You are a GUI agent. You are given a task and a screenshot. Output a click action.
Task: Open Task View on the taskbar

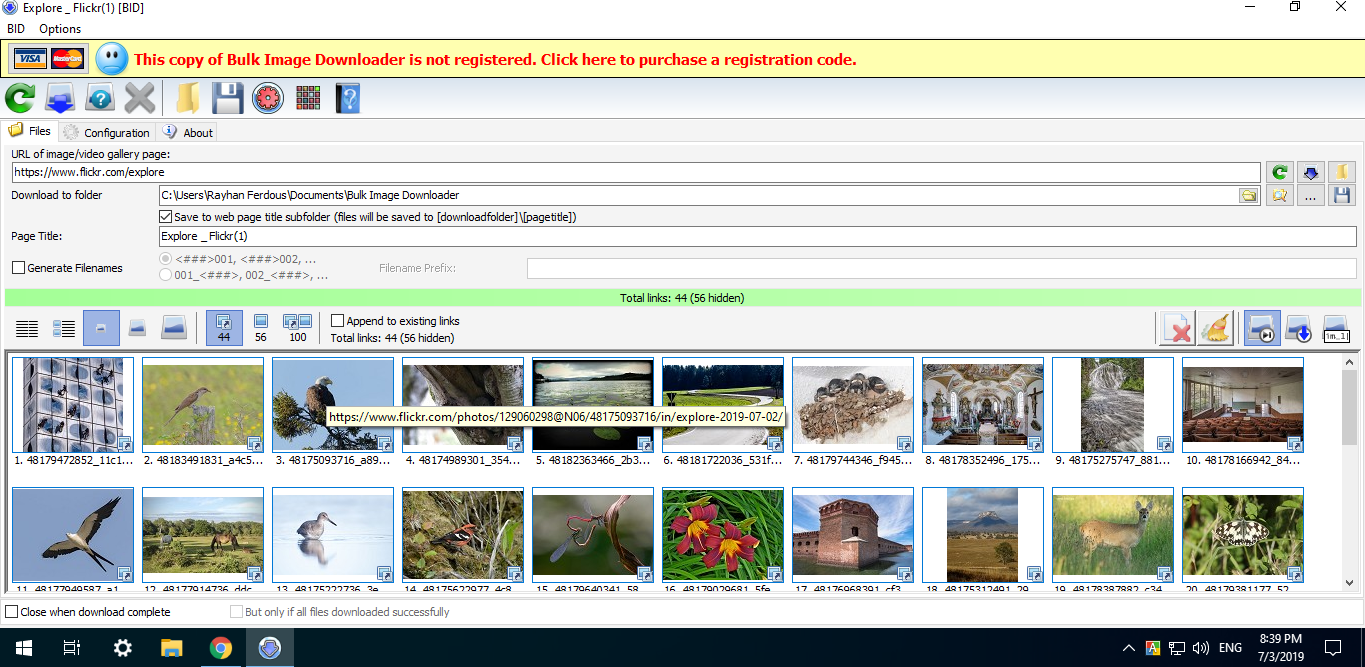click(72, 648)
